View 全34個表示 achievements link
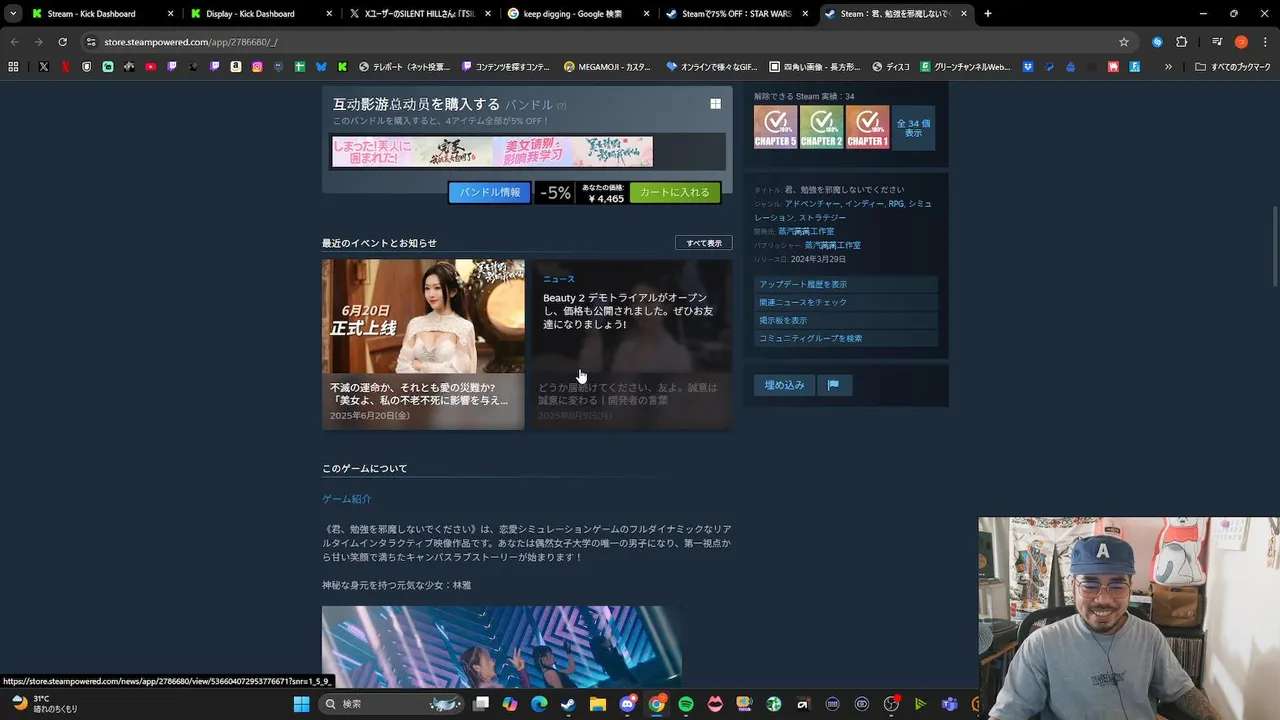1280x720 pixels. coord(913,128)
